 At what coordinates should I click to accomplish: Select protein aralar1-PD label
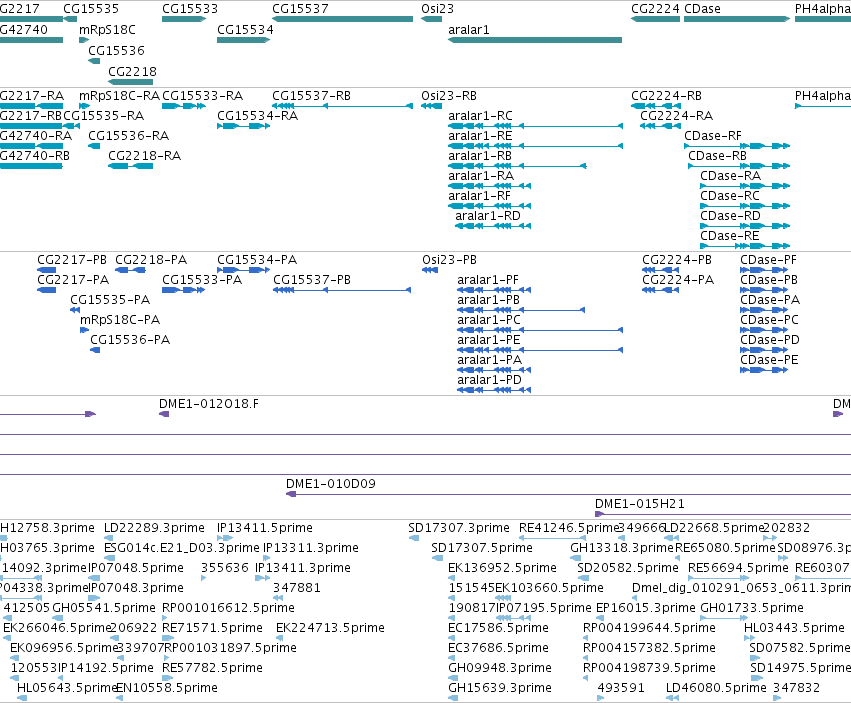[x=490, y=380]
